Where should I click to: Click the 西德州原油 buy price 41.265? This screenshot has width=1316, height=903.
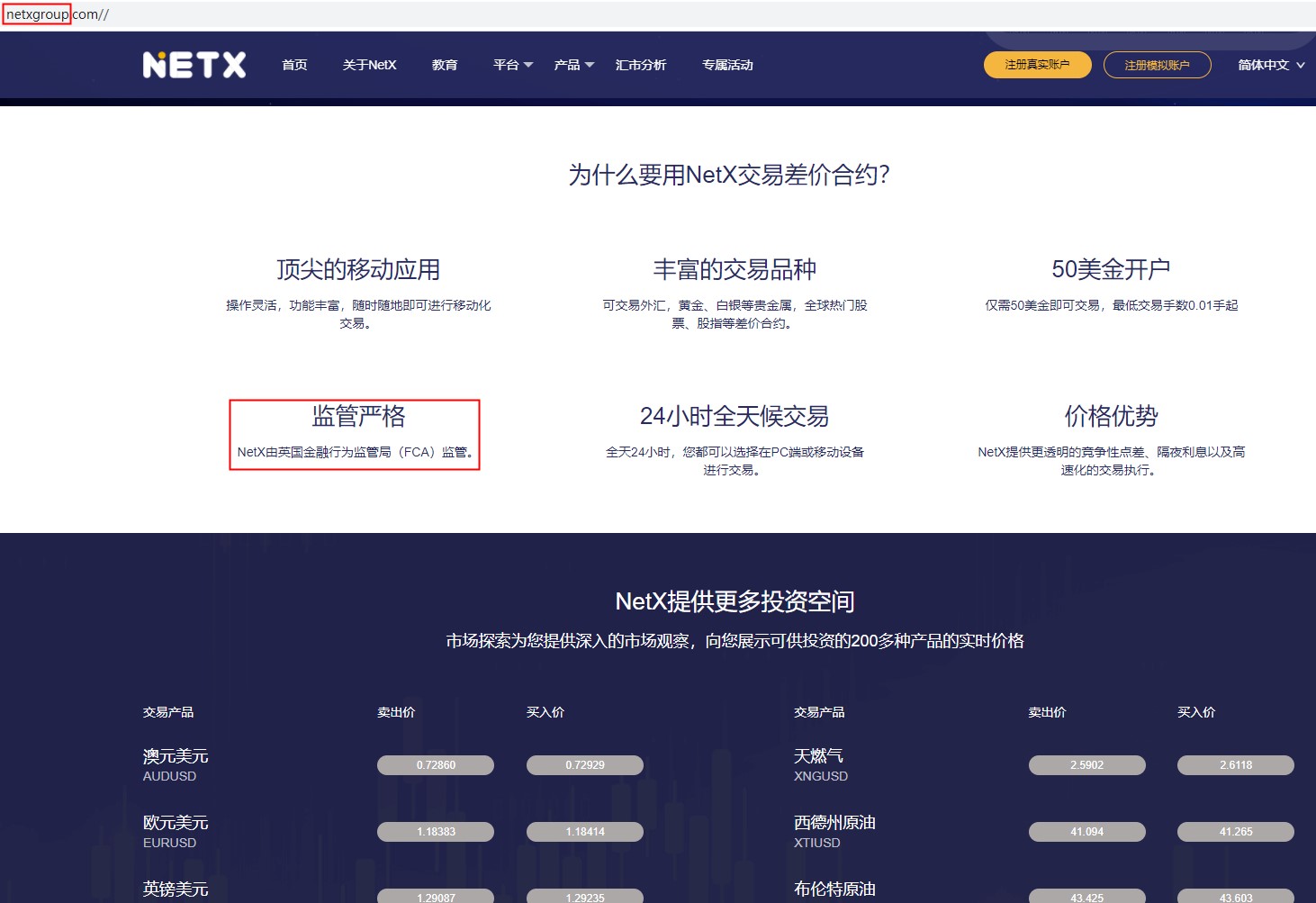[1234, 831]
